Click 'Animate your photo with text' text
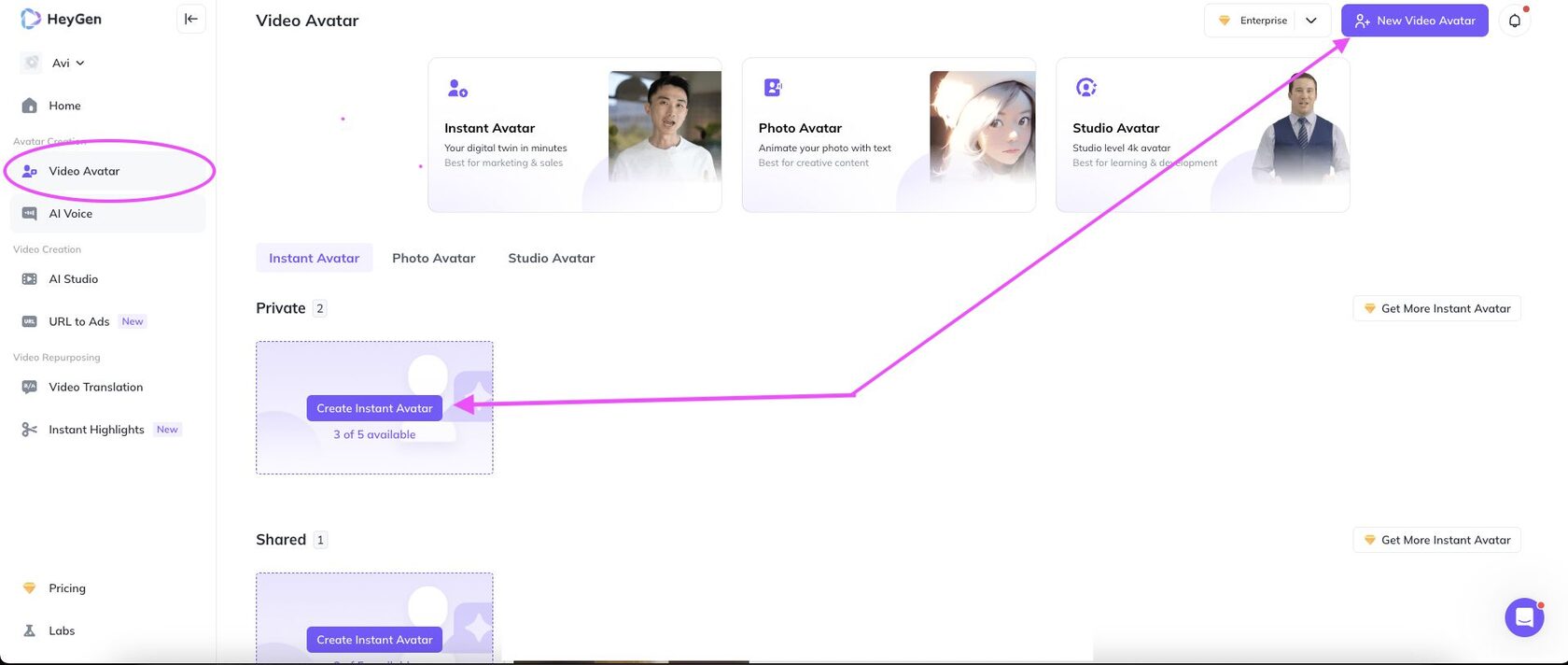 click(x=825, y=148)
